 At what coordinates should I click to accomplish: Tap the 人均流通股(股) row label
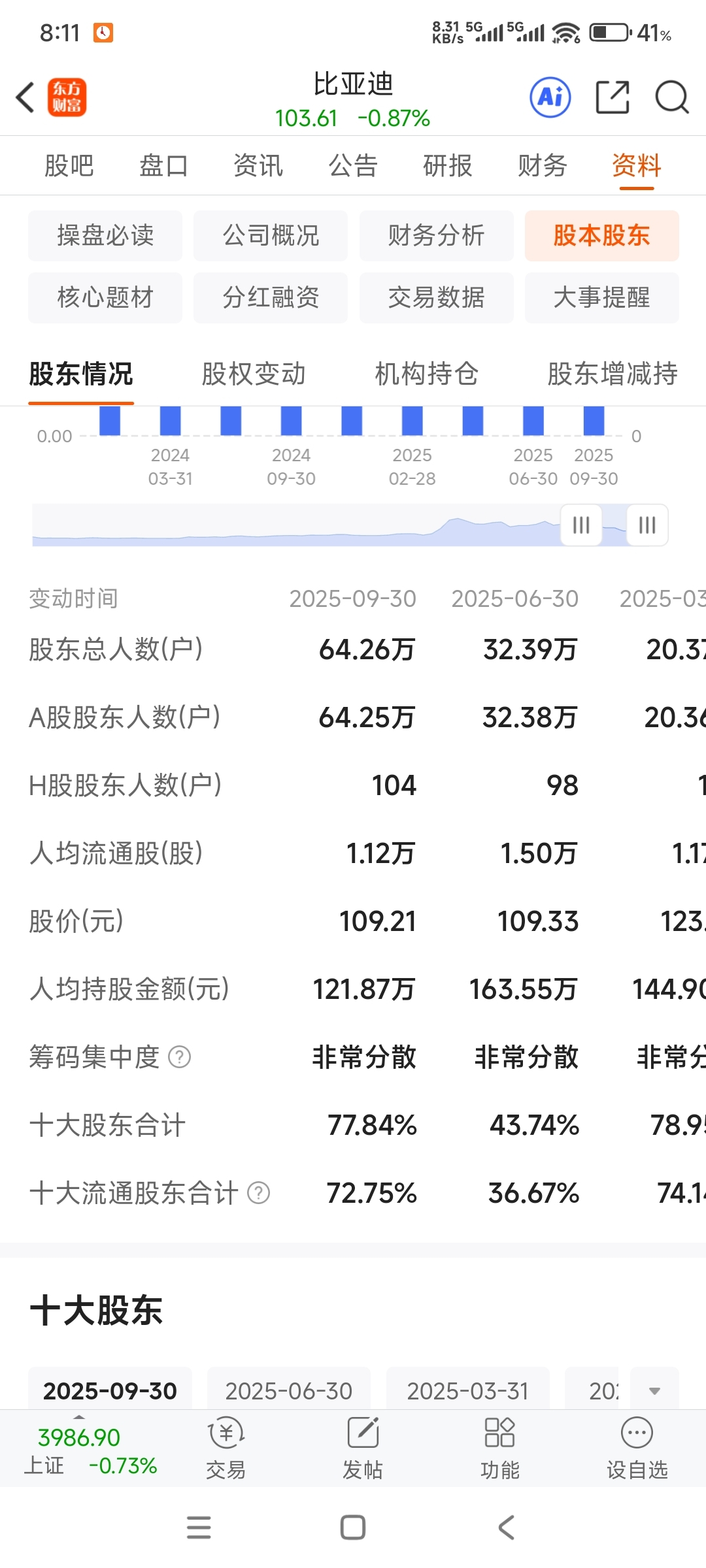point(116,853)
